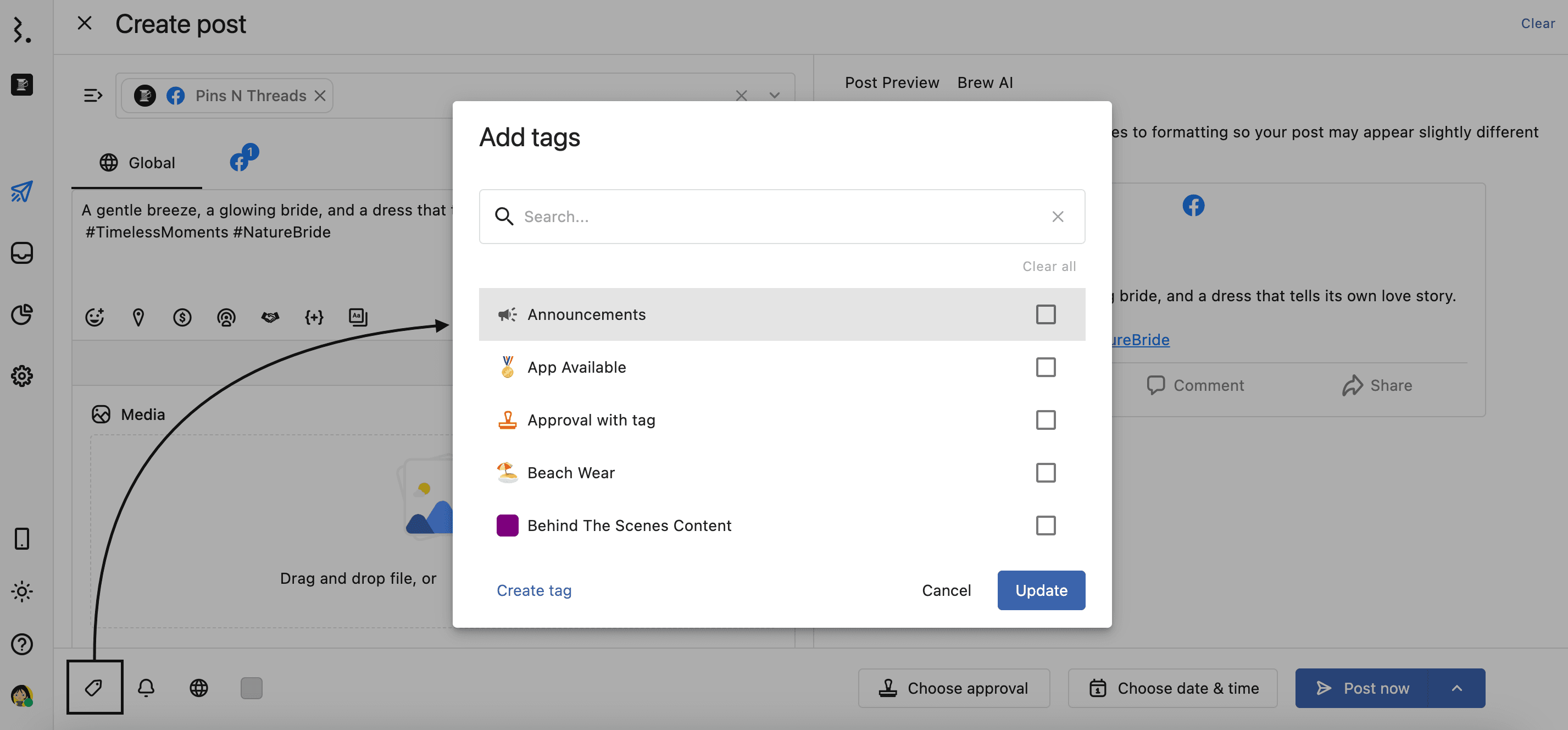Open Choose date & time picker
This screenshot has height=730, width=1568.
tap(1172, 688)
